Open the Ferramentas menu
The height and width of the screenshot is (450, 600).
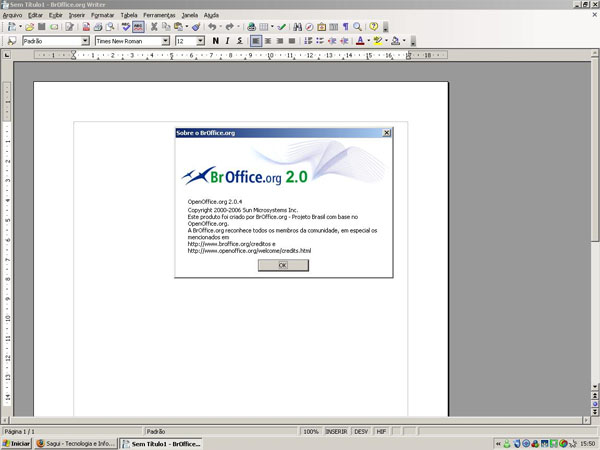click(x=159, y=15)
